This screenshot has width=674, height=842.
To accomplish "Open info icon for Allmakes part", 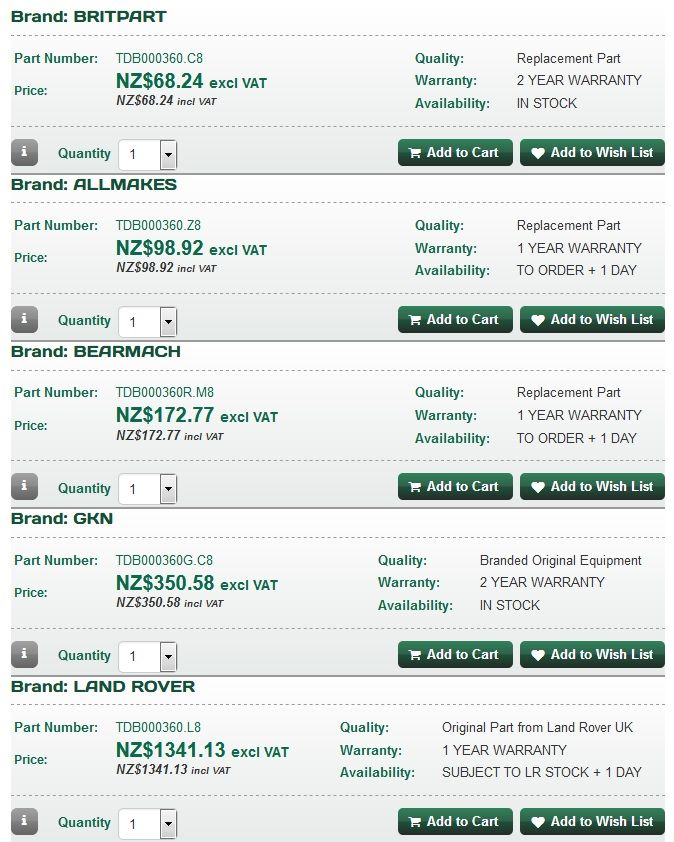I will coord(24,320).
